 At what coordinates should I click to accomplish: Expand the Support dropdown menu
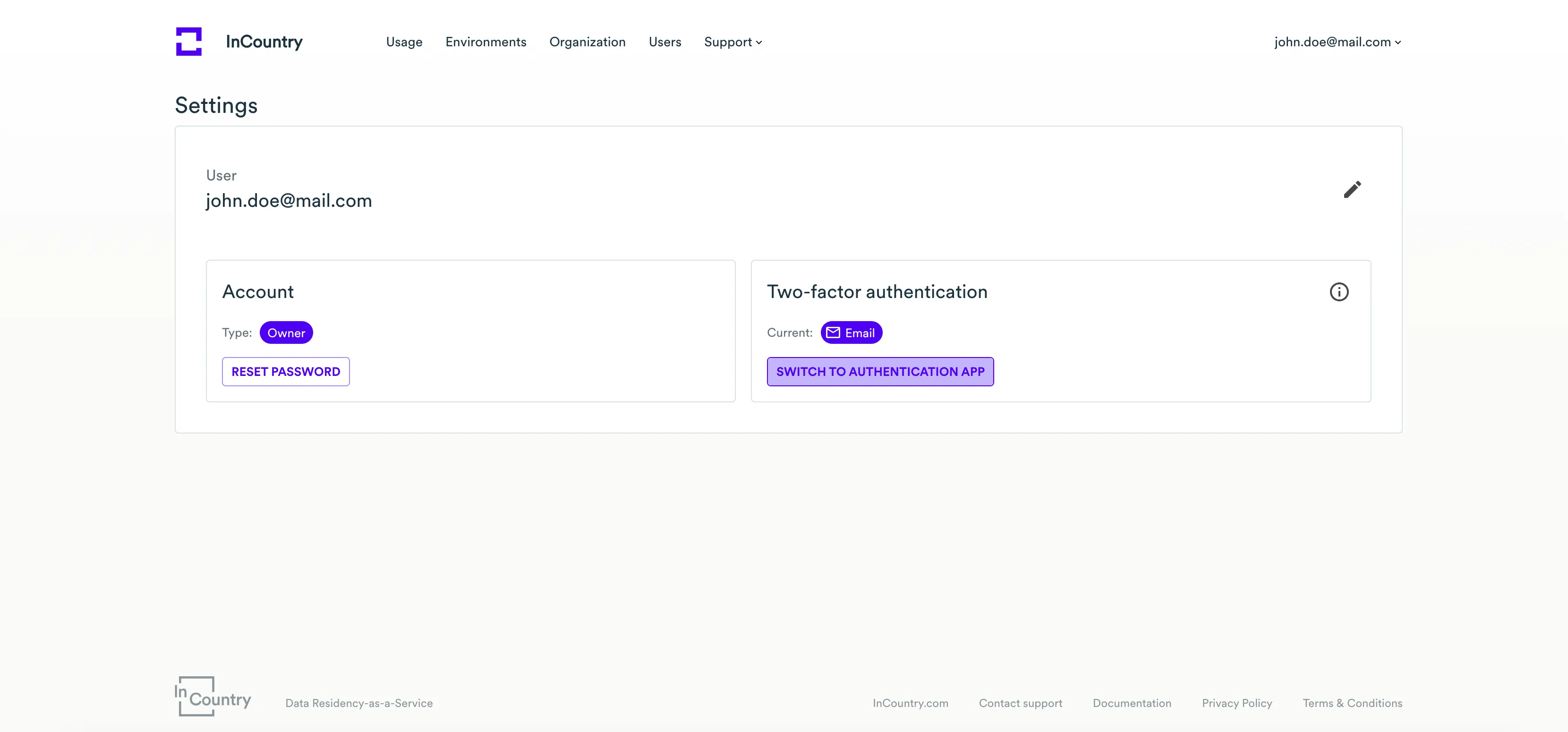[x=733, y=42]
